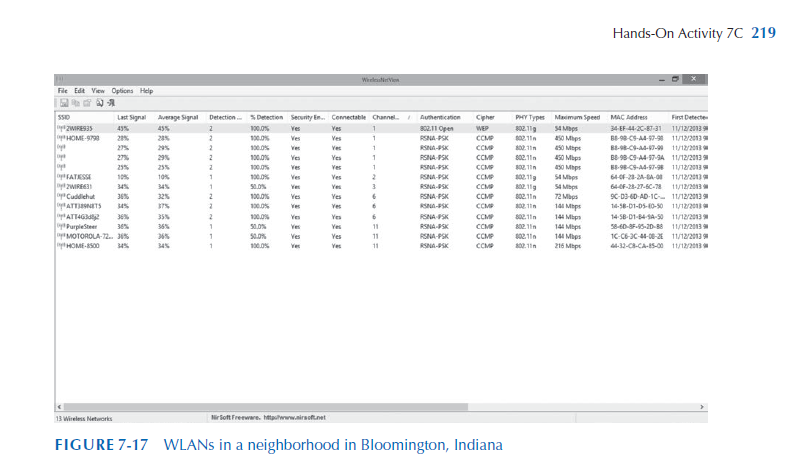This screenshot has height=472, width=802.
Task: Click the Find toolbar icon
Action: [99, 103]
